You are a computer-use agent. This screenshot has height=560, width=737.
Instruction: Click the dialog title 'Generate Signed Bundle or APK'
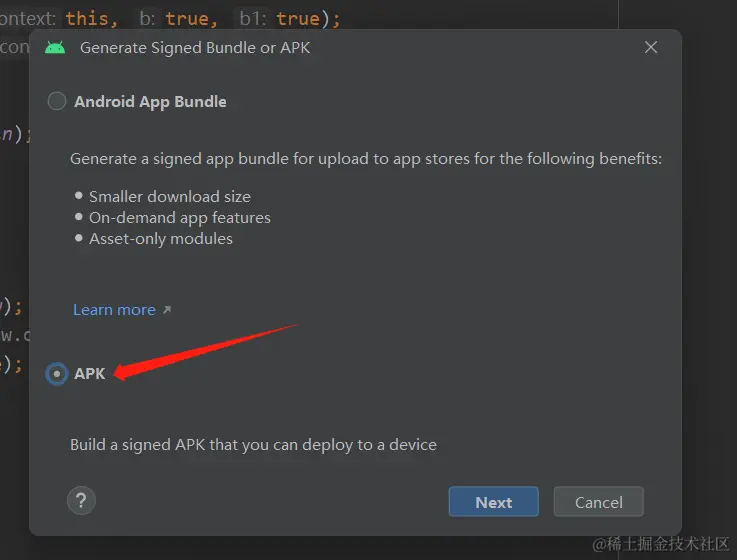tap(195, 47)
